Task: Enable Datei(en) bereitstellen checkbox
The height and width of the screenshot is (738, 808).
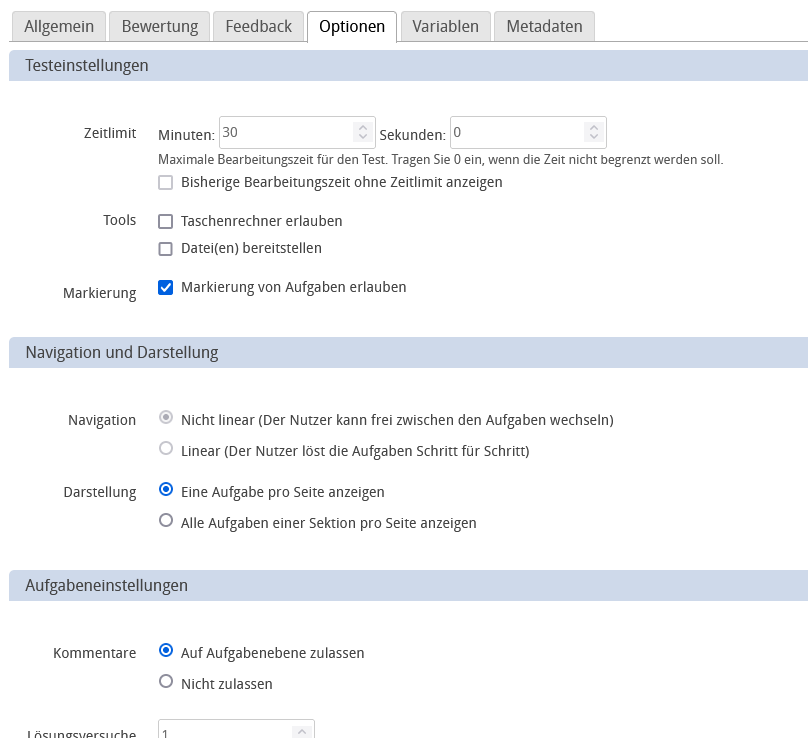Action: point(166,248)
